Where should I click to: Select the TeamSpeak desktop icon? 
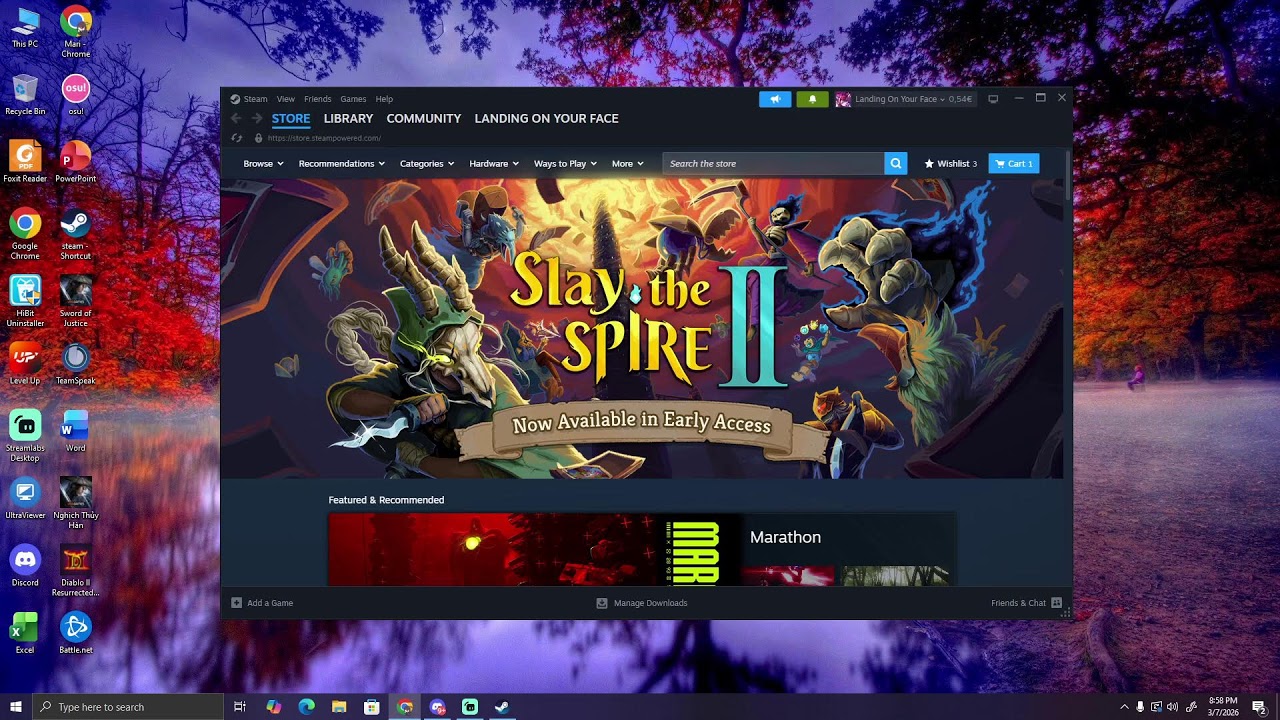[76, 364]
